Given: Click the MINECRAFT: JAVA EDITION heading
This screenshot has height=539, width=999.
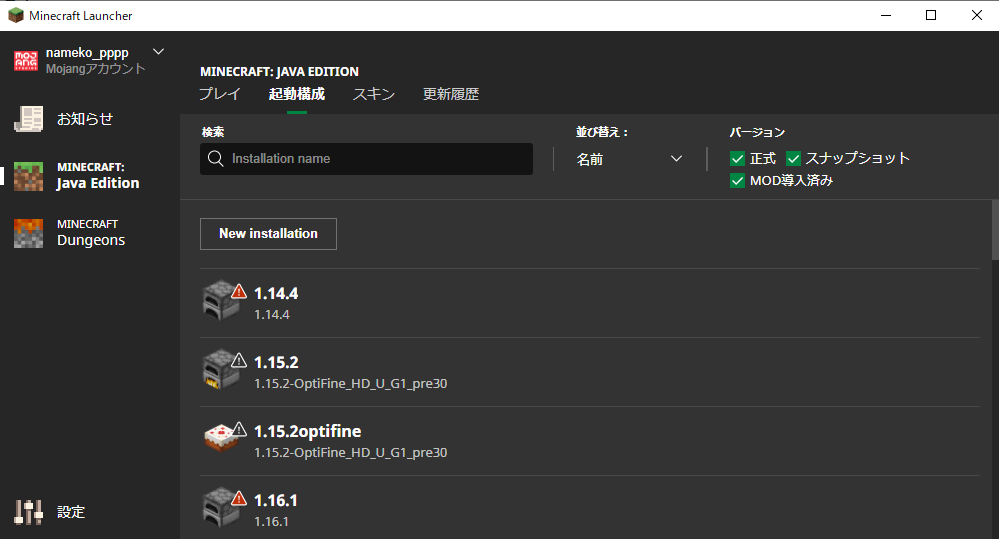Looking at the screenshot, I should point(279,71).
